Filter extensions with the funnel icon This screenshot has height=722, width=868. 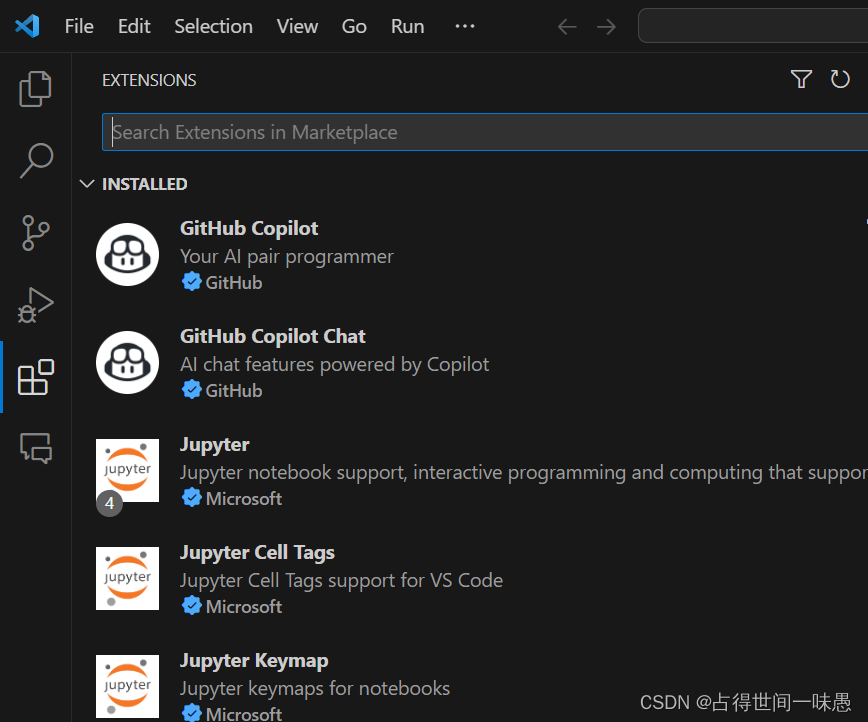click(x=801, y=79)
